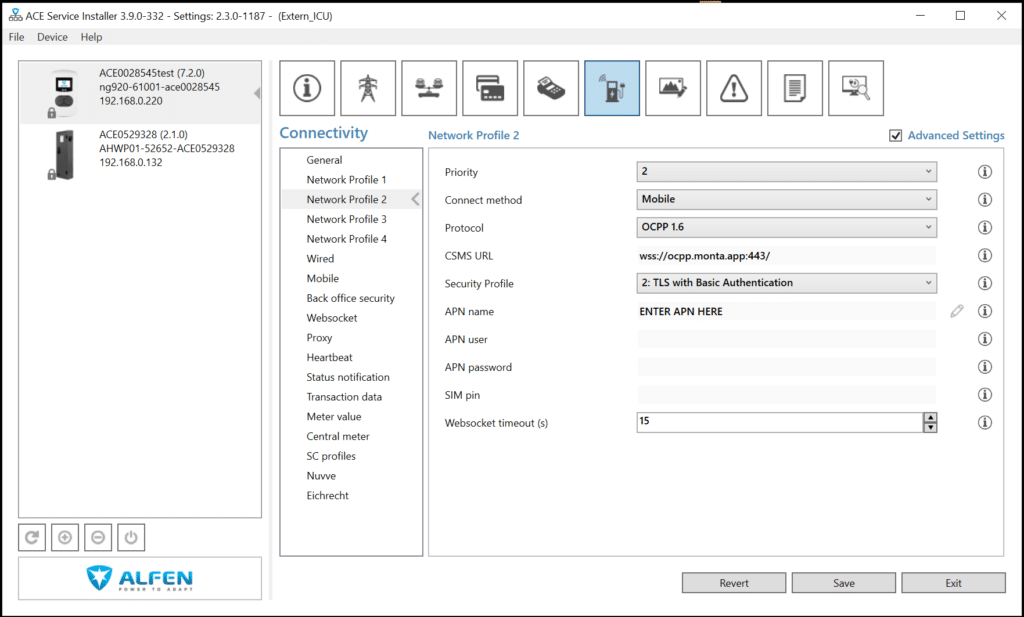Screen dimensions: 1024x617
Task: Open the Security Profile dropdown
Action: coord(786,283)
